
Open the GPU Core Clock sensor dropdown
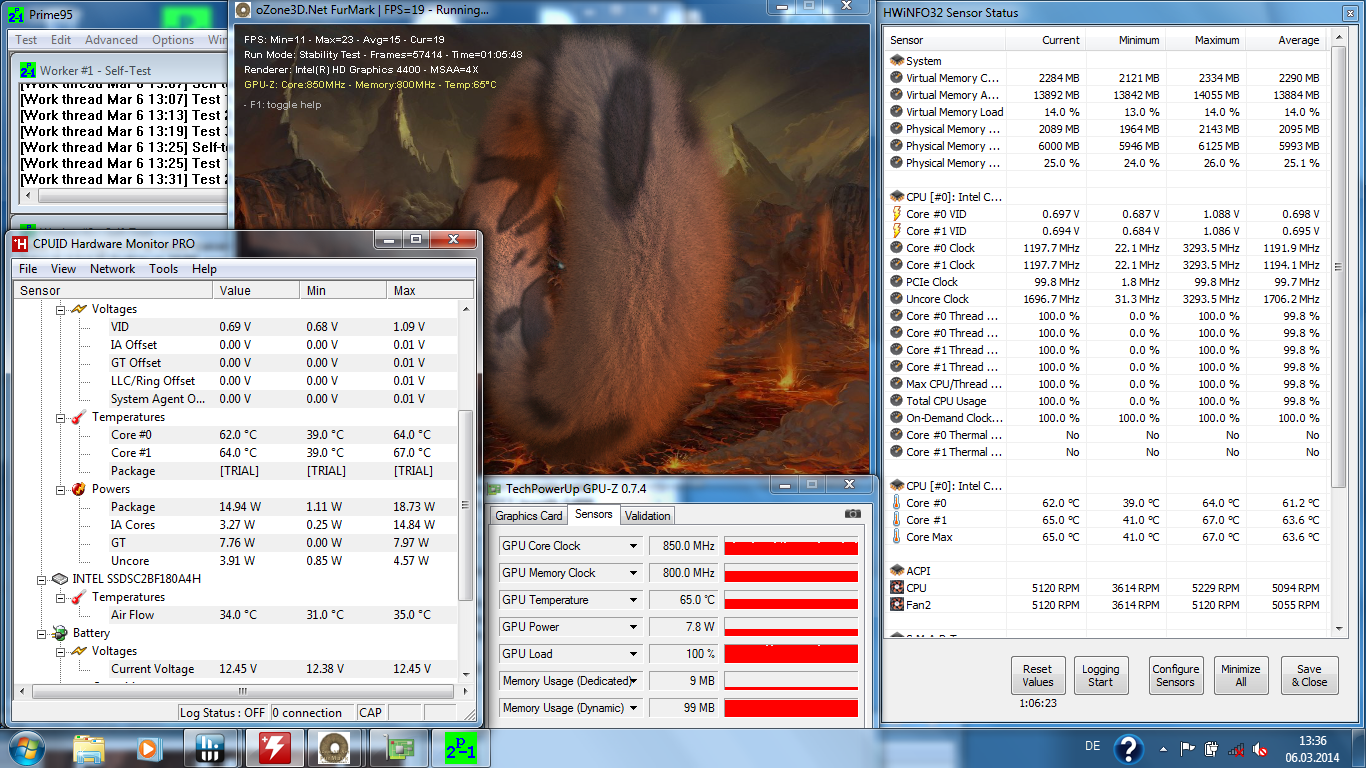(633, 546)
